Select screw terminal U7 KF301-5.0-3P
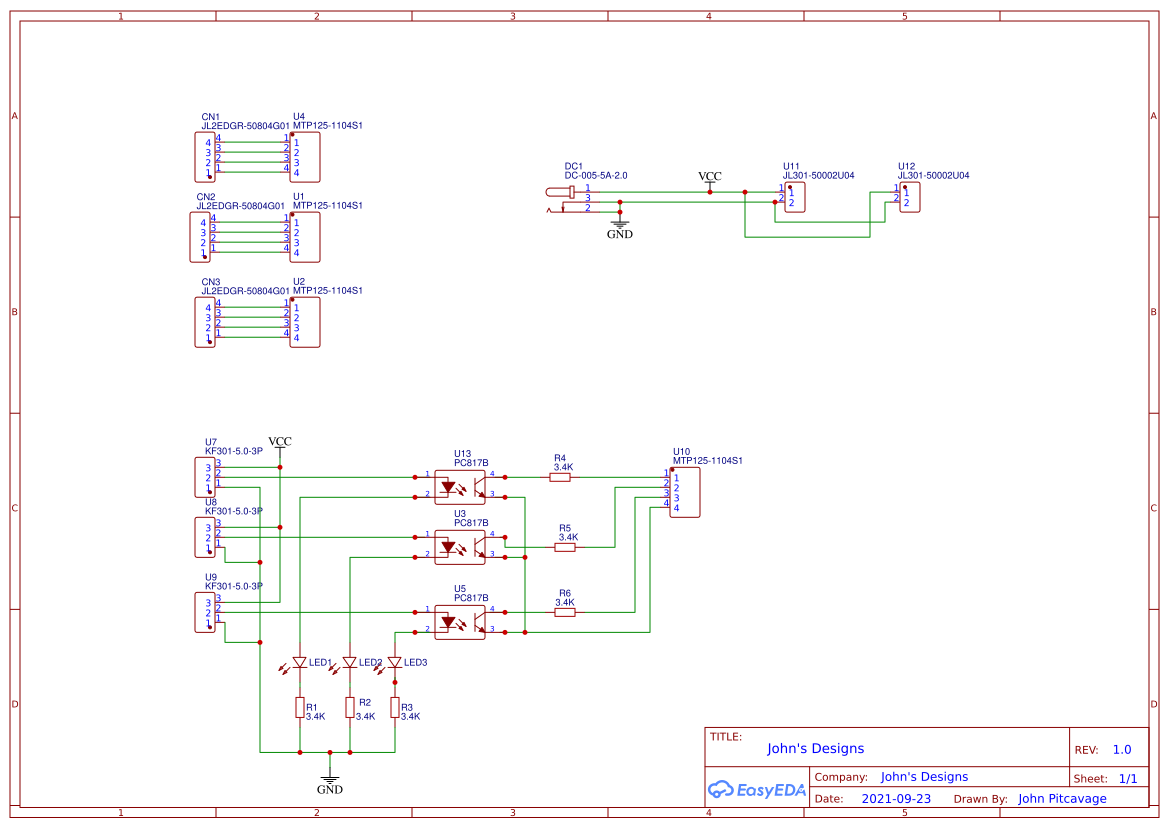Viewport: 1169px width, 828px height. click(x=206, y=478)
